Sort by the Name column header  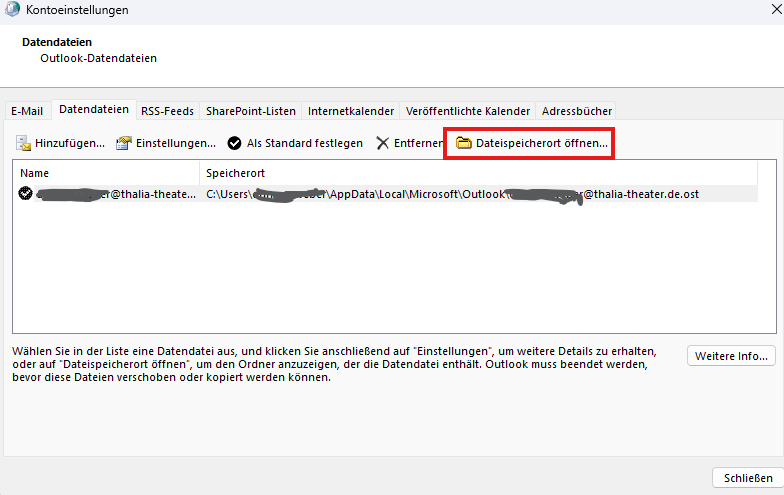click(105, 173)
